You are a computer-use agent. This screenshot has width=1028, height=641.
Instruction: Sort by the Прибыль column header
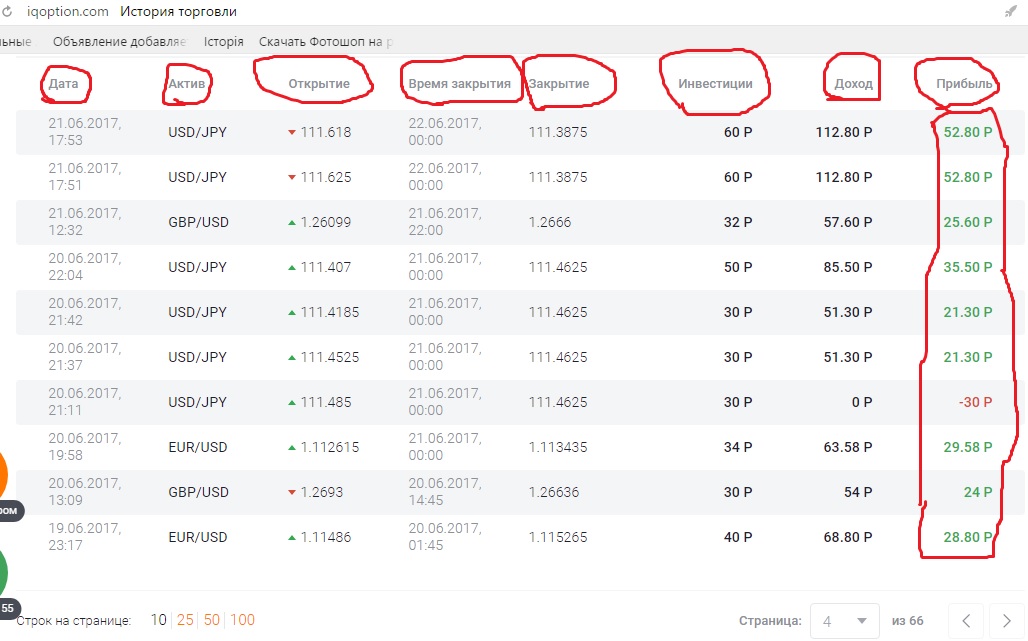(x=964, y=84)
